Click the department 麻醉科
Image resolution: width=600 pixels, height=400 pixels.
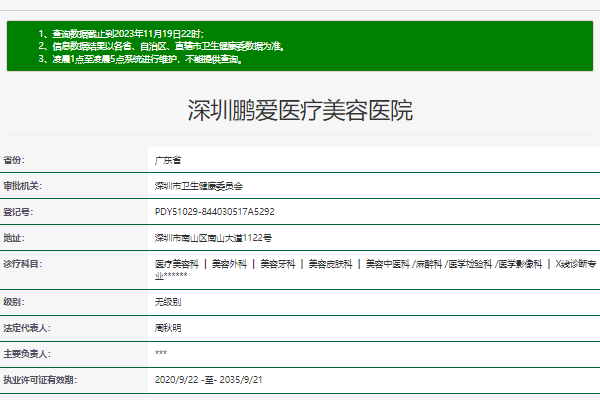tap(429, 264)
